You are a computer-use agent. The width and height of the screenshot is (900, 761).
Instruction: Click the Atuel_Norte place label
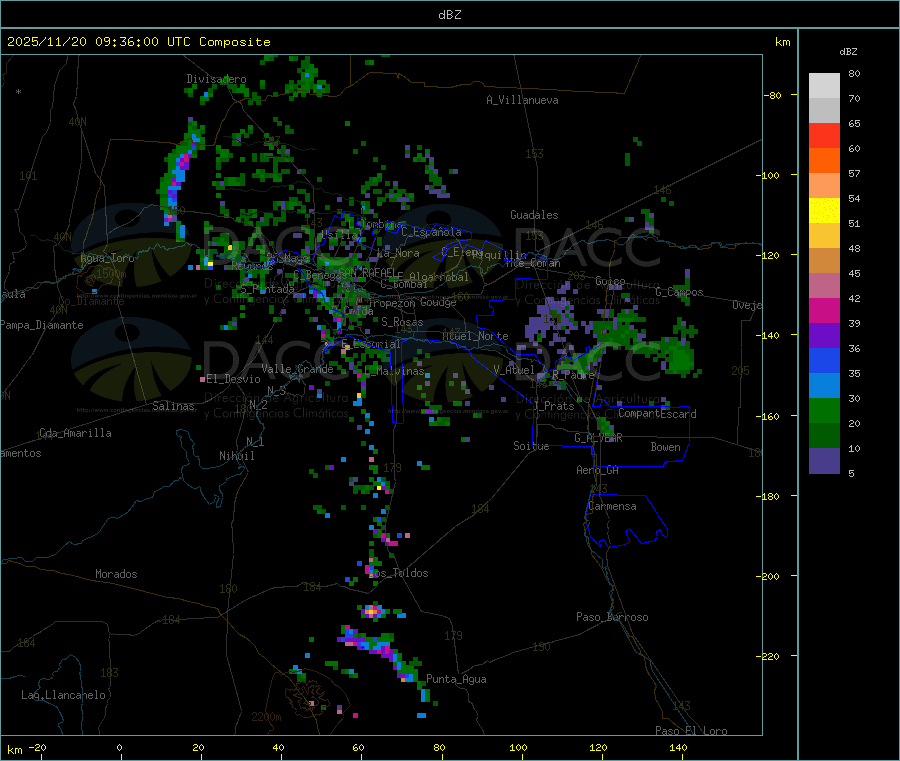tap(475, 336)
